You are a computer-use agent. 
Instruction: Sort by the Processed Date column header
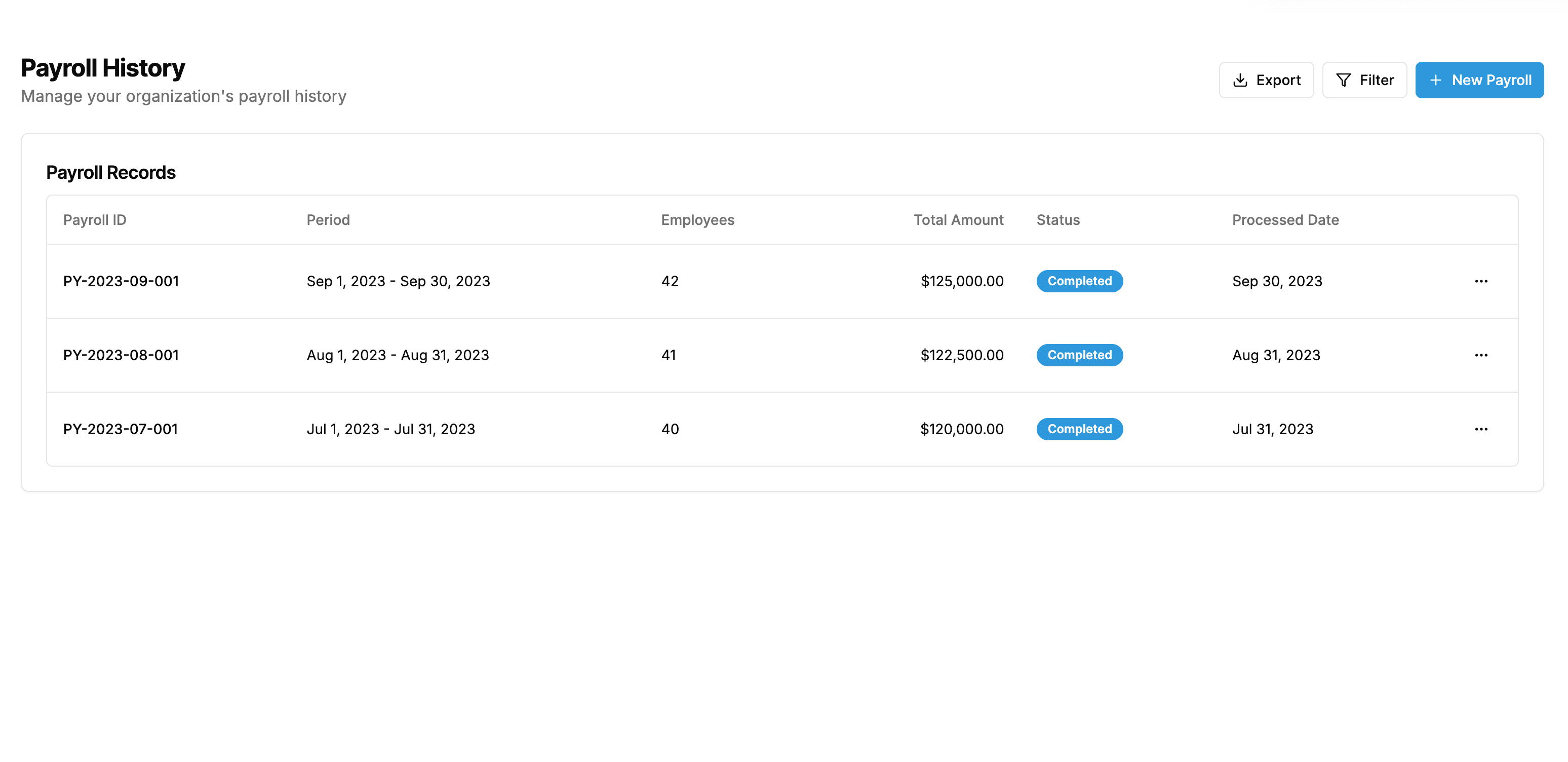[x=1285, y=220]
